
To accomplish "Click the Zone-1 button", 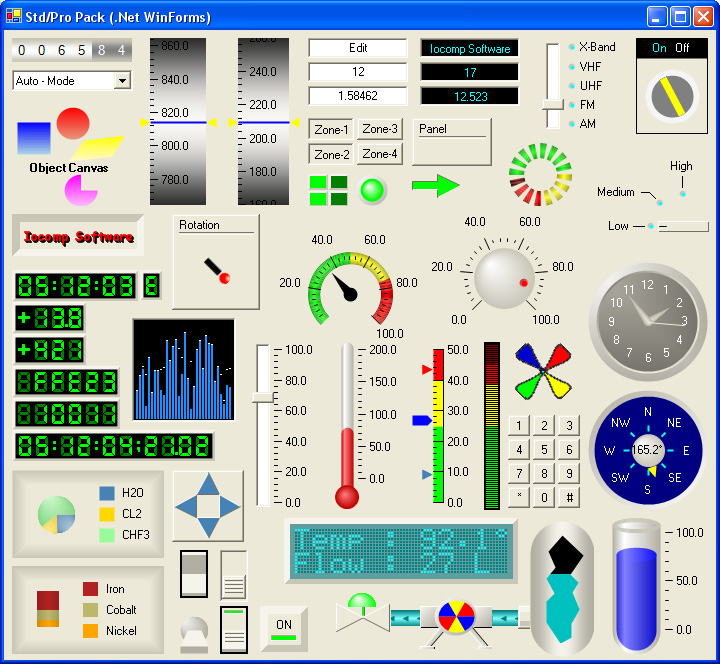I will coord(331,129).
